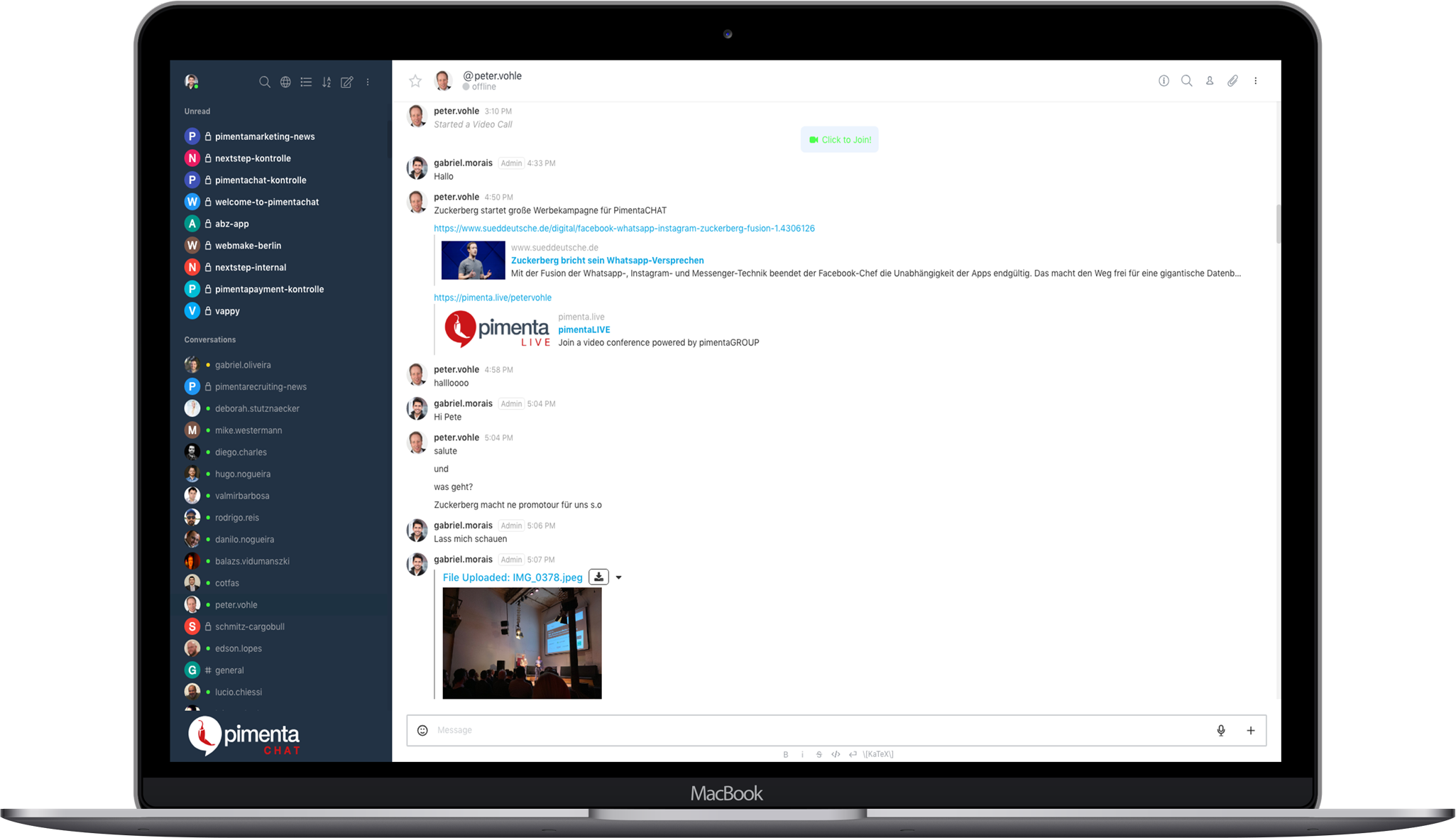Open the pimenta.live/petervohle link
1456x838 pixels.
coord(493,298)
